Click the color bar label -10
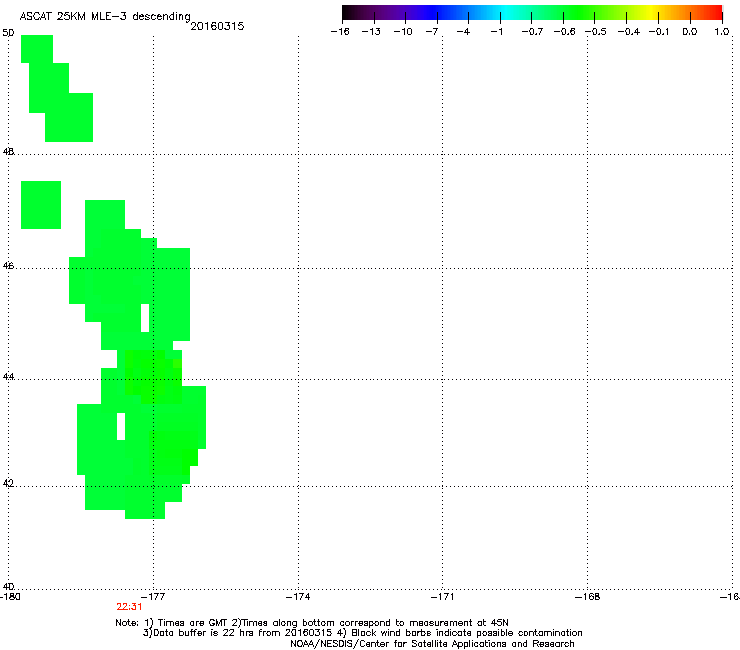Viewport: 740px width, 650px height. pos(403,32)
